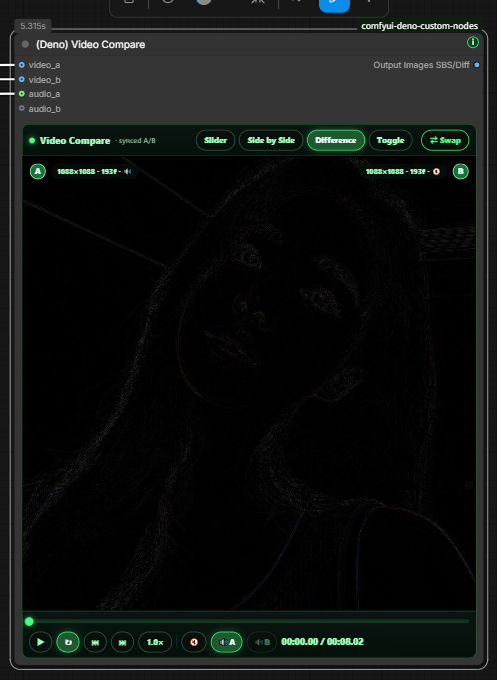The width and height of the screenshot is (497, 680).
Task: Click the difference video preview
Action: coord(249,383)
